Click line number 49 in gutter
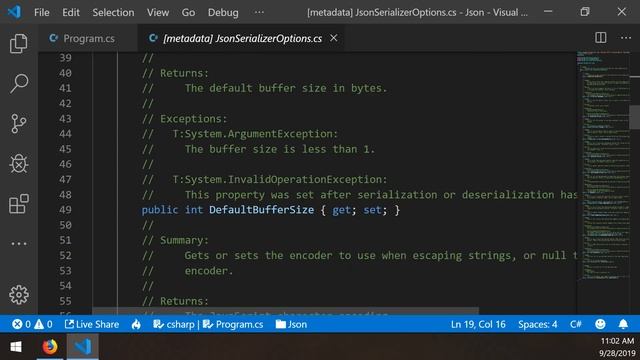This screenshot has width=640, height=360. pyautogui.click(x=65, y=210)
